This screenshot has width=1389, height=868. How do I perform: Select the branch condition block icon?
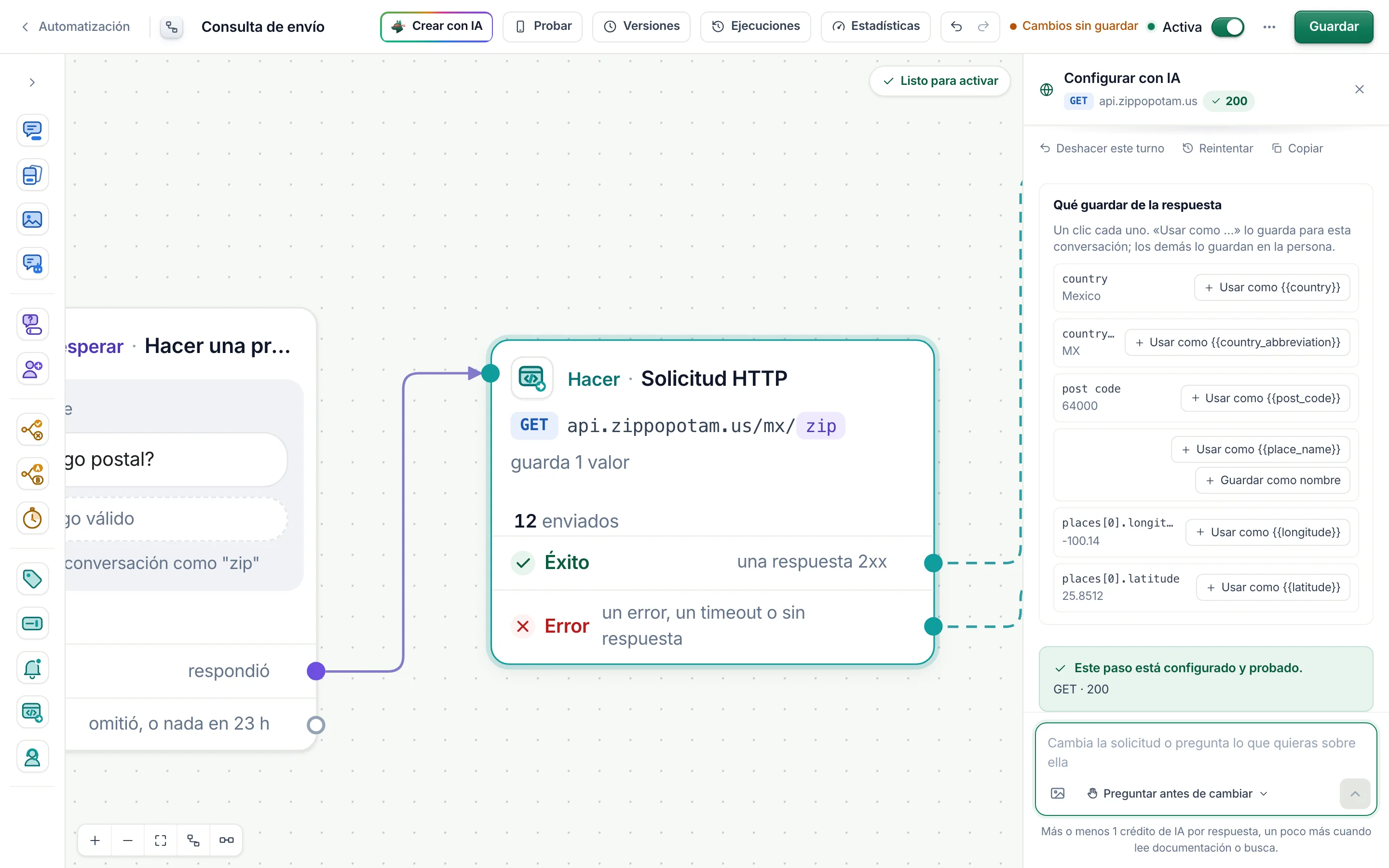pyautogui.click(x=32, y=429)
